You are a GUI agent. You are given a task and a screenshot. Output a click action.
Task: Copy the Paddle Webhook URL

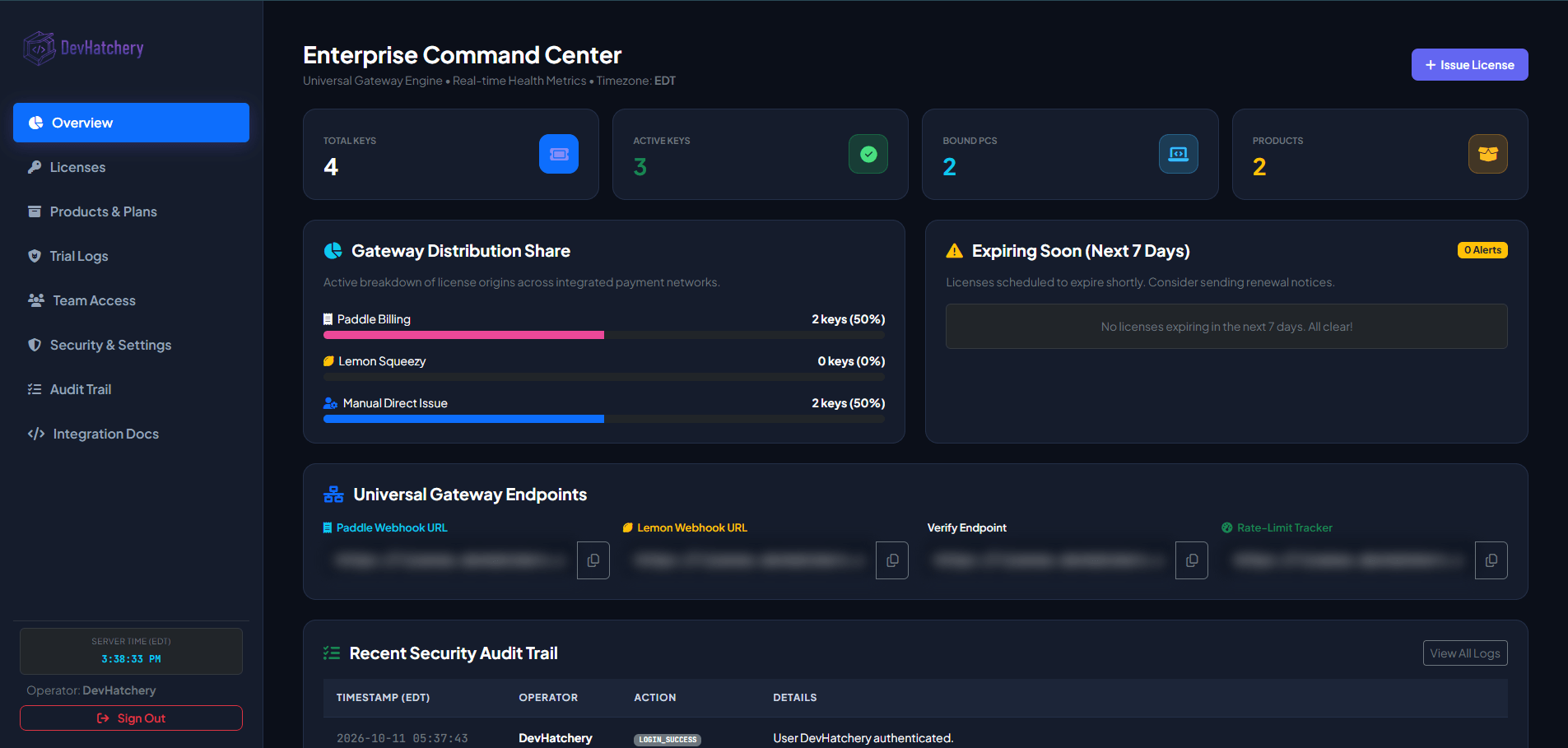(x=593, y=560)
